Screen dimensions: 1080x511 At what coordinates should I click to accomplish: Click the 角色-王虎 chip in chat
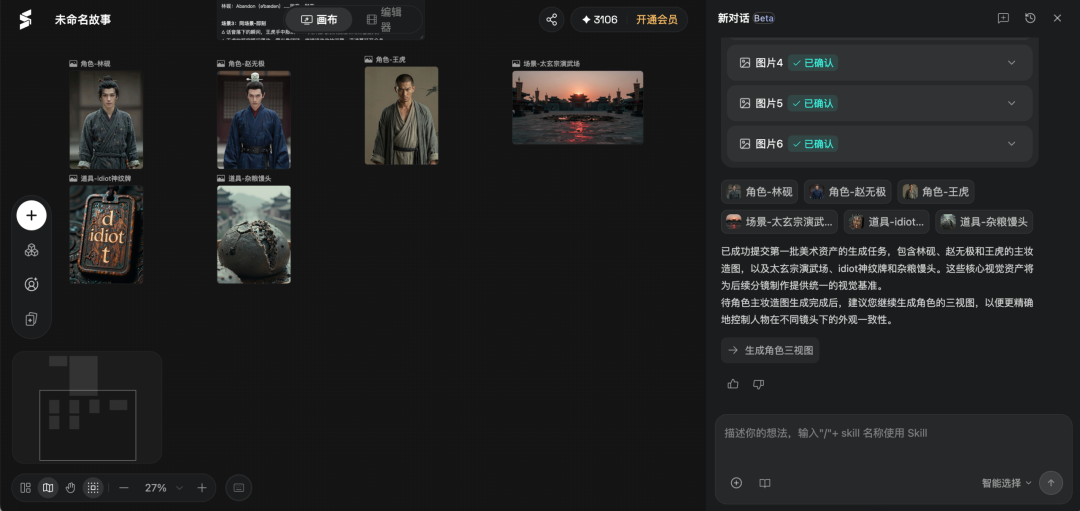coord(936,192)
